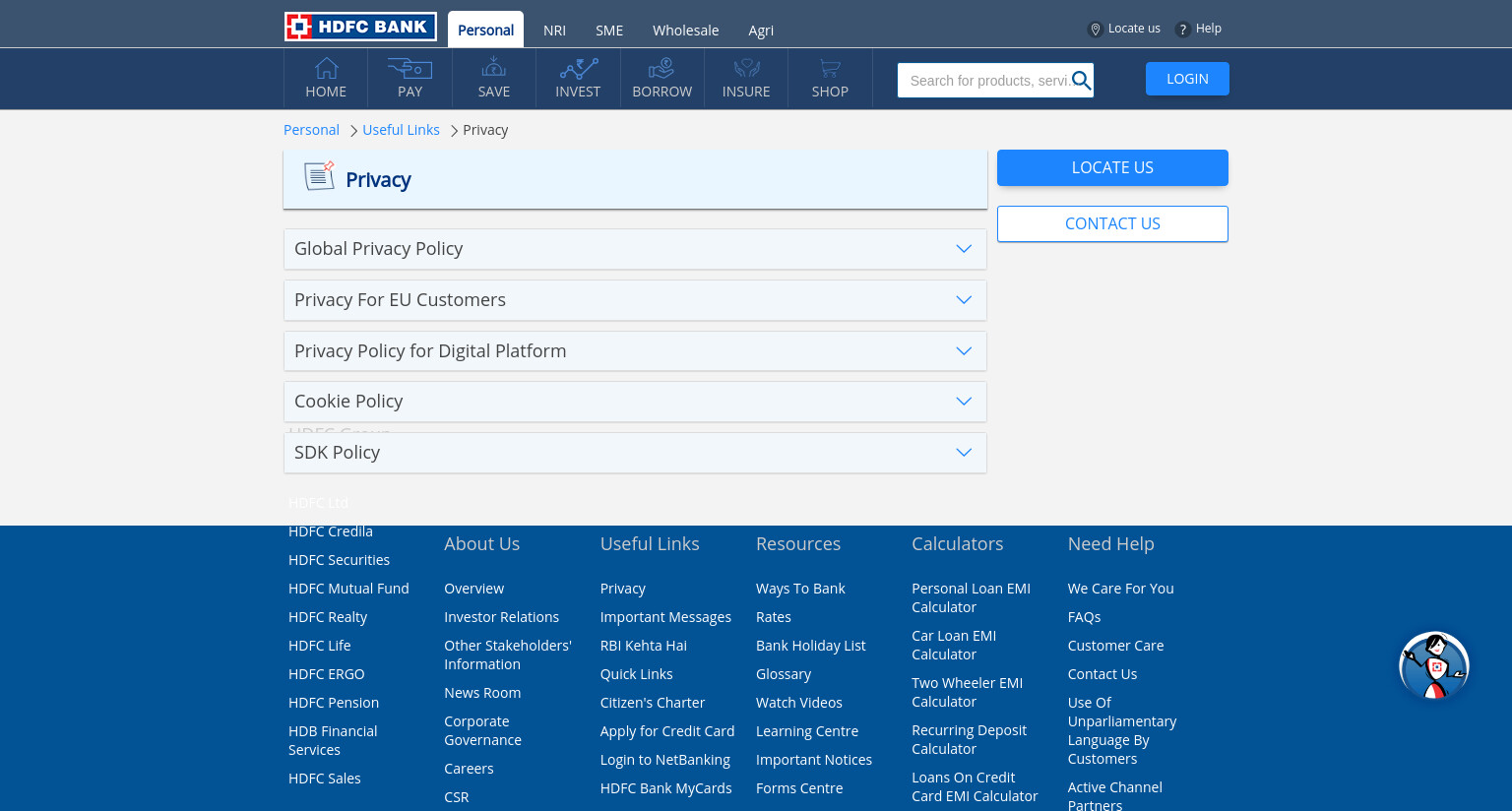1512x811 pixels.
Task: Open the Investor Relations footer link
Action: coord(501,617)
